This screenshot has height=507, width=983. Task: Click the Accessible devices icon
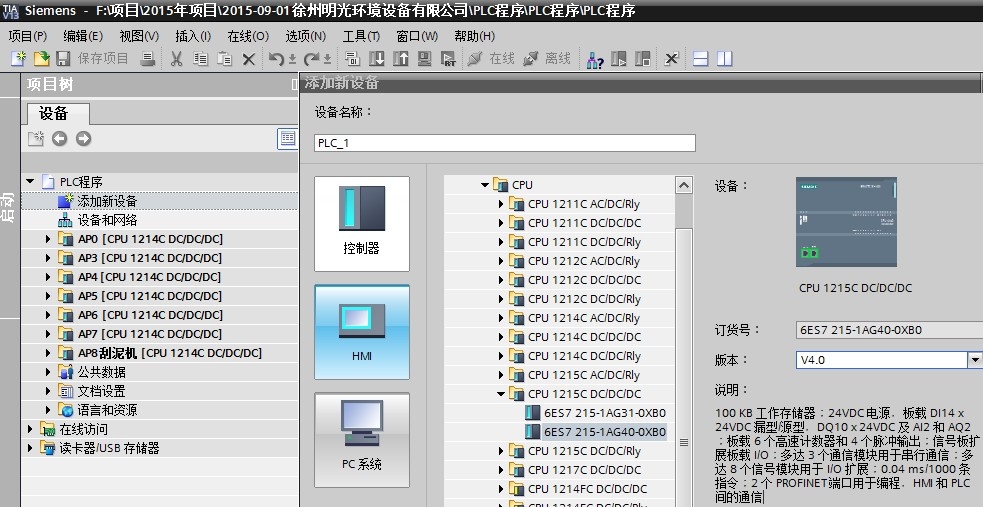pos(595,59)
